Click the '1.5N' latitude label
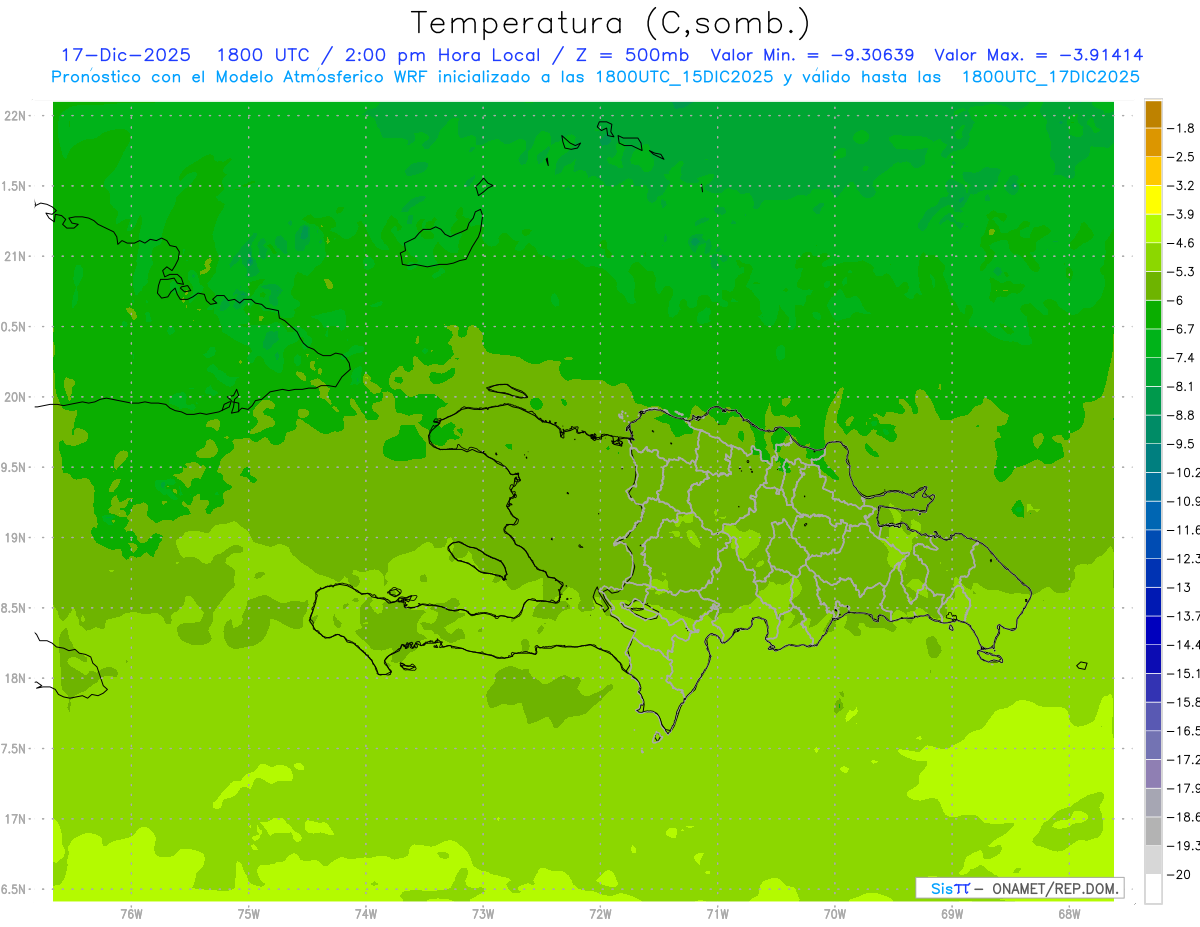Viewport: 1200px width, 927px height. (14, 186)
